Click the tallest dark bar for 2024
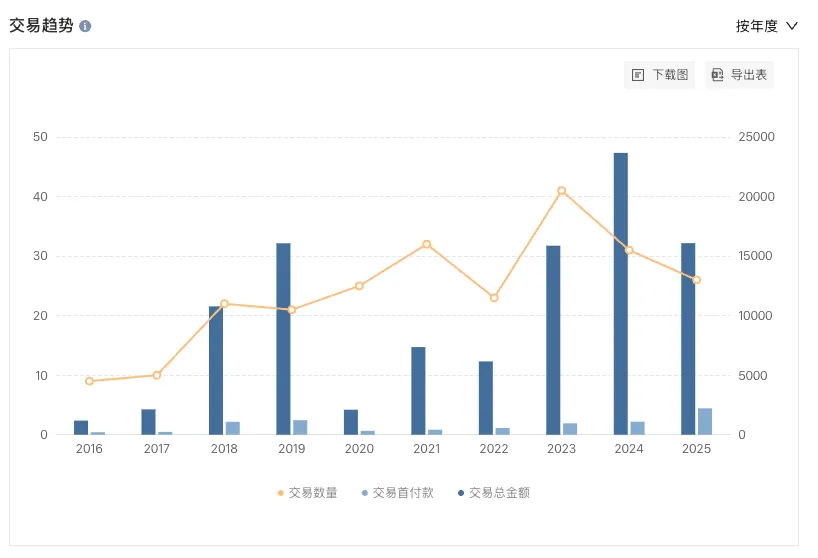This screenshot has height=558, width=818. coord(621,293)
